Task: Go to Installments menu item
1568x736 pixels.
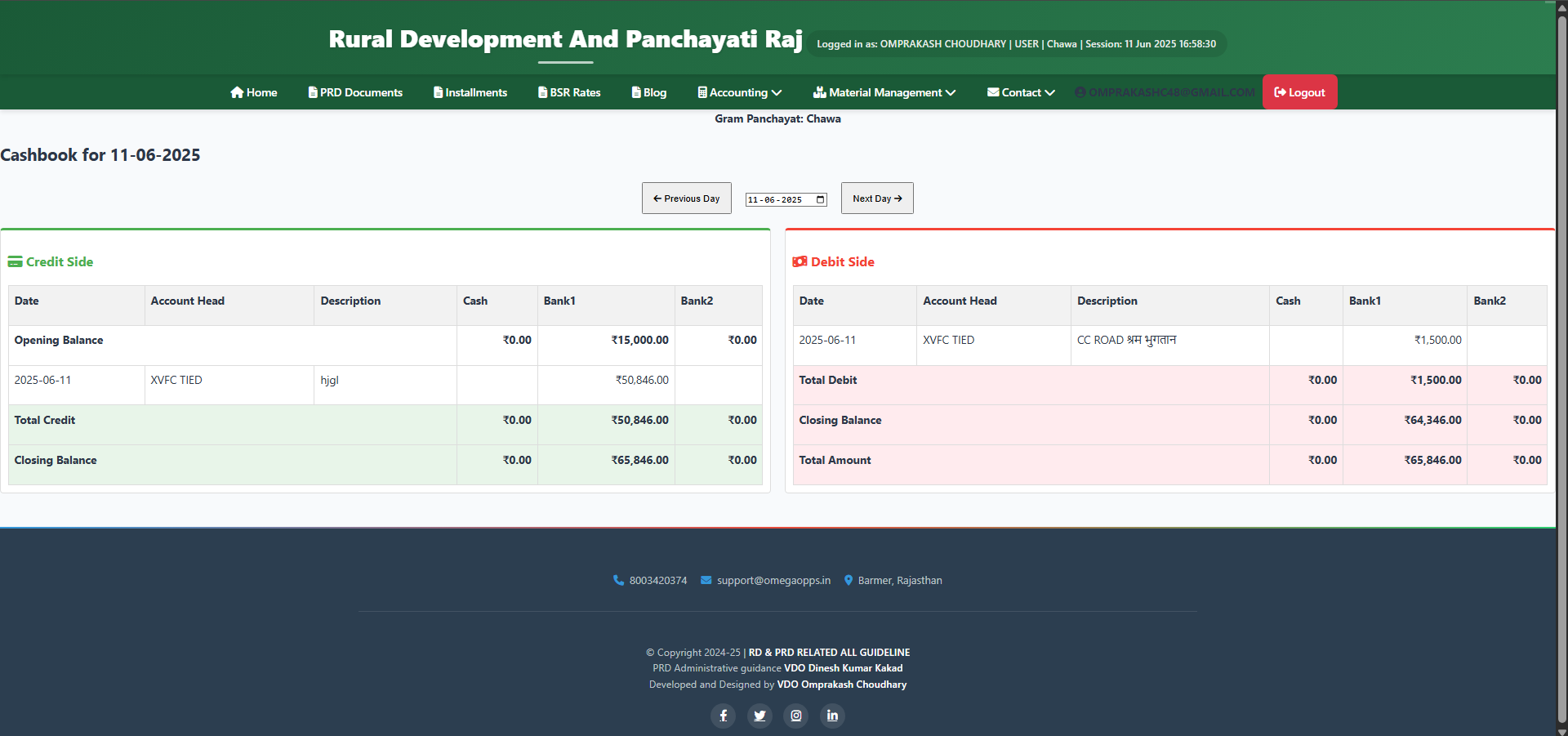Action: pos(470,92)
